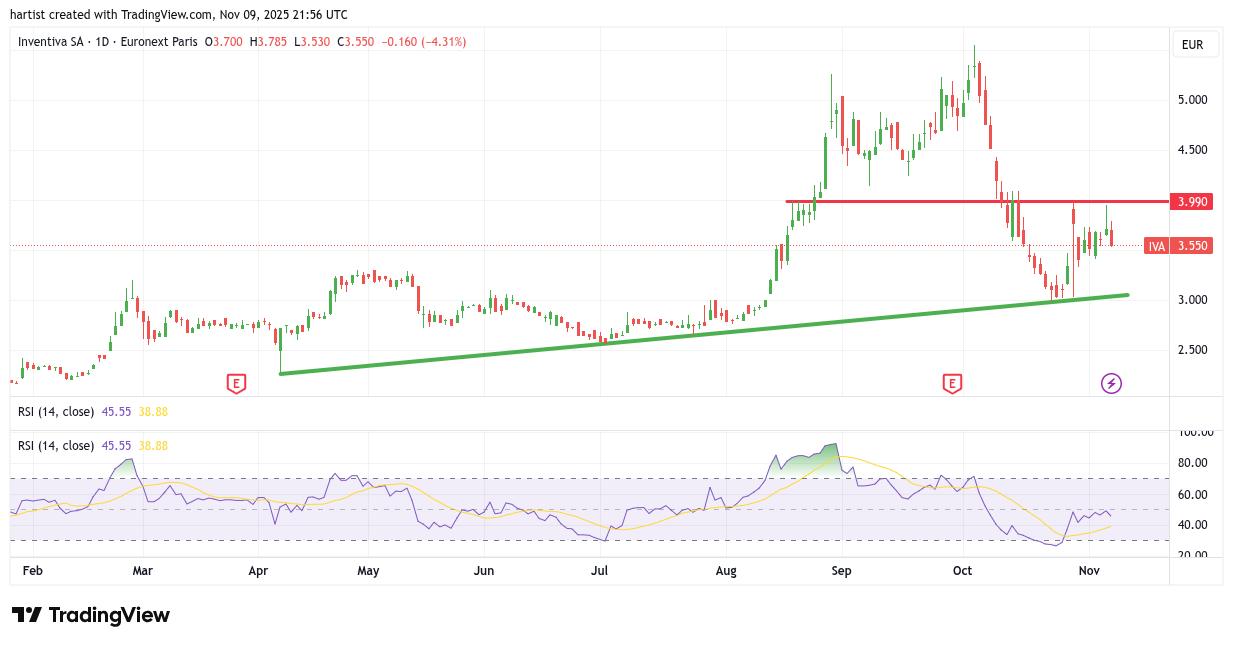Click the 5.000 level on price axis

coord(1192,100)
